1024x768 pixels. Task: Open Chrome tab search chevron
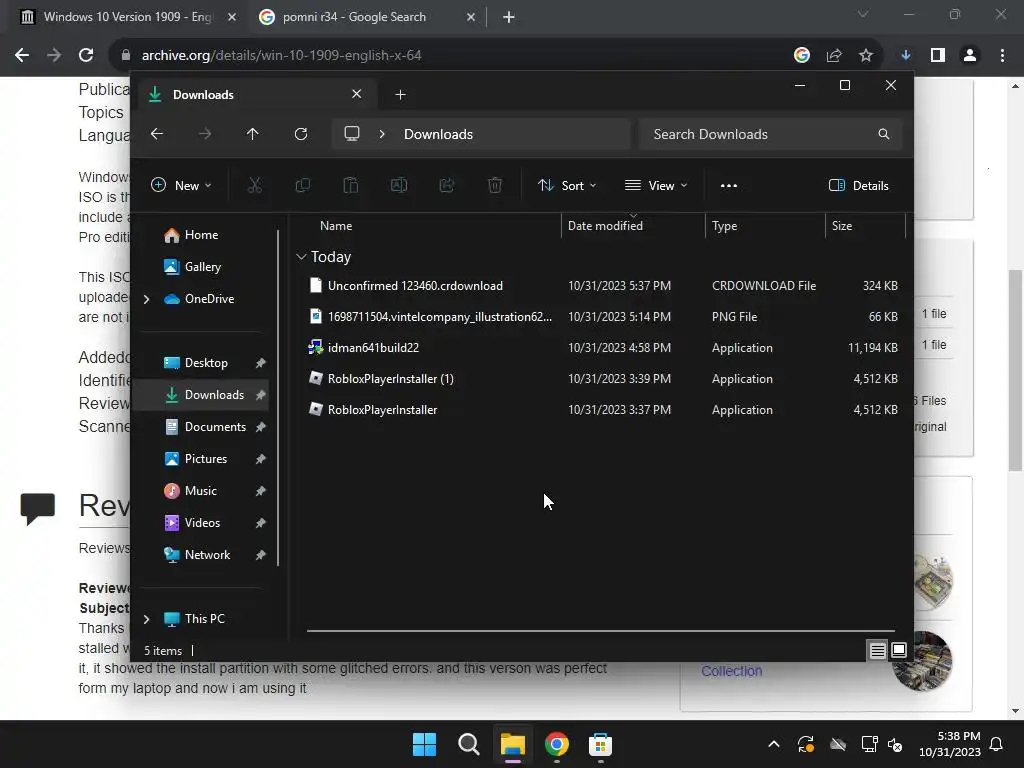[x=863, y=14]
